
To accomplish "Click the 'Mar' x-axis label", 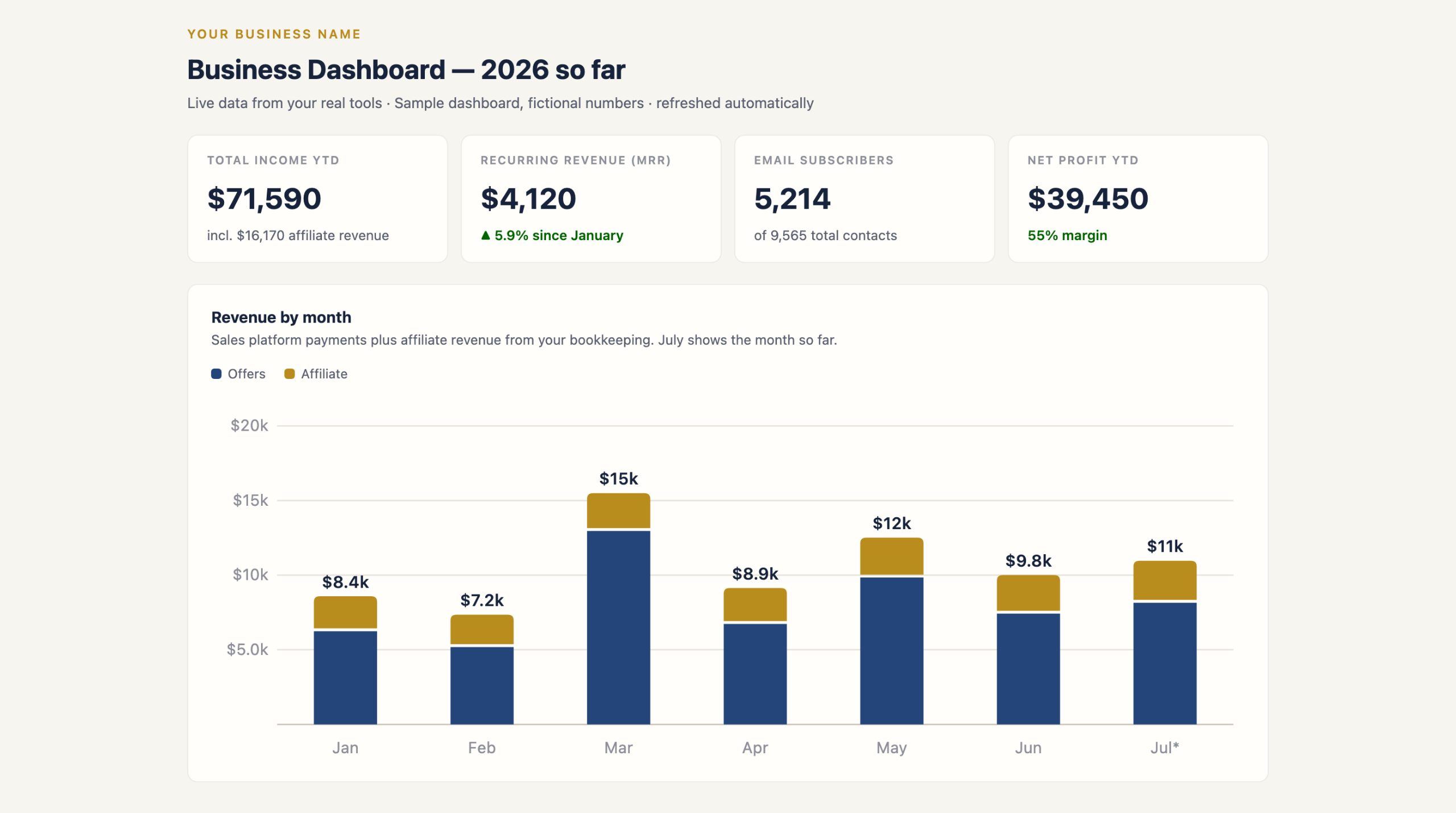I will [618, 748].
